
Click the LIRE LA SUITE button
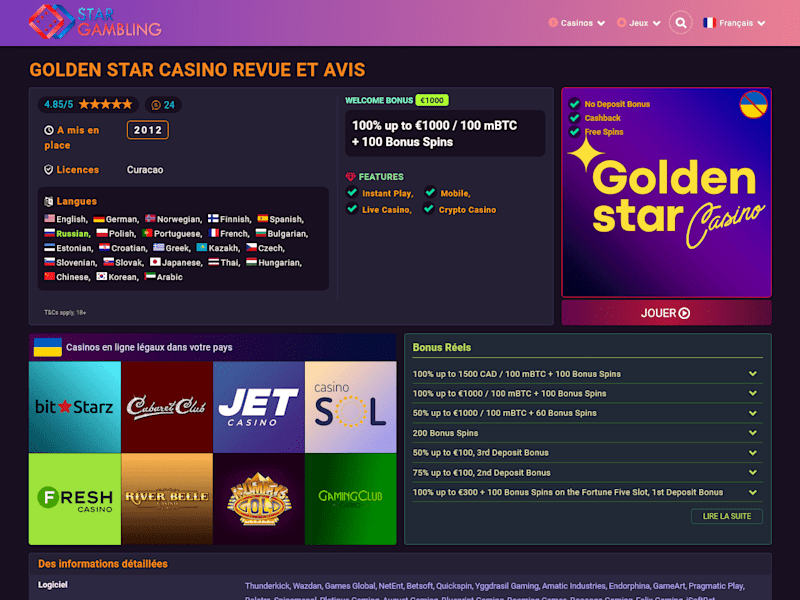(727, 516)
